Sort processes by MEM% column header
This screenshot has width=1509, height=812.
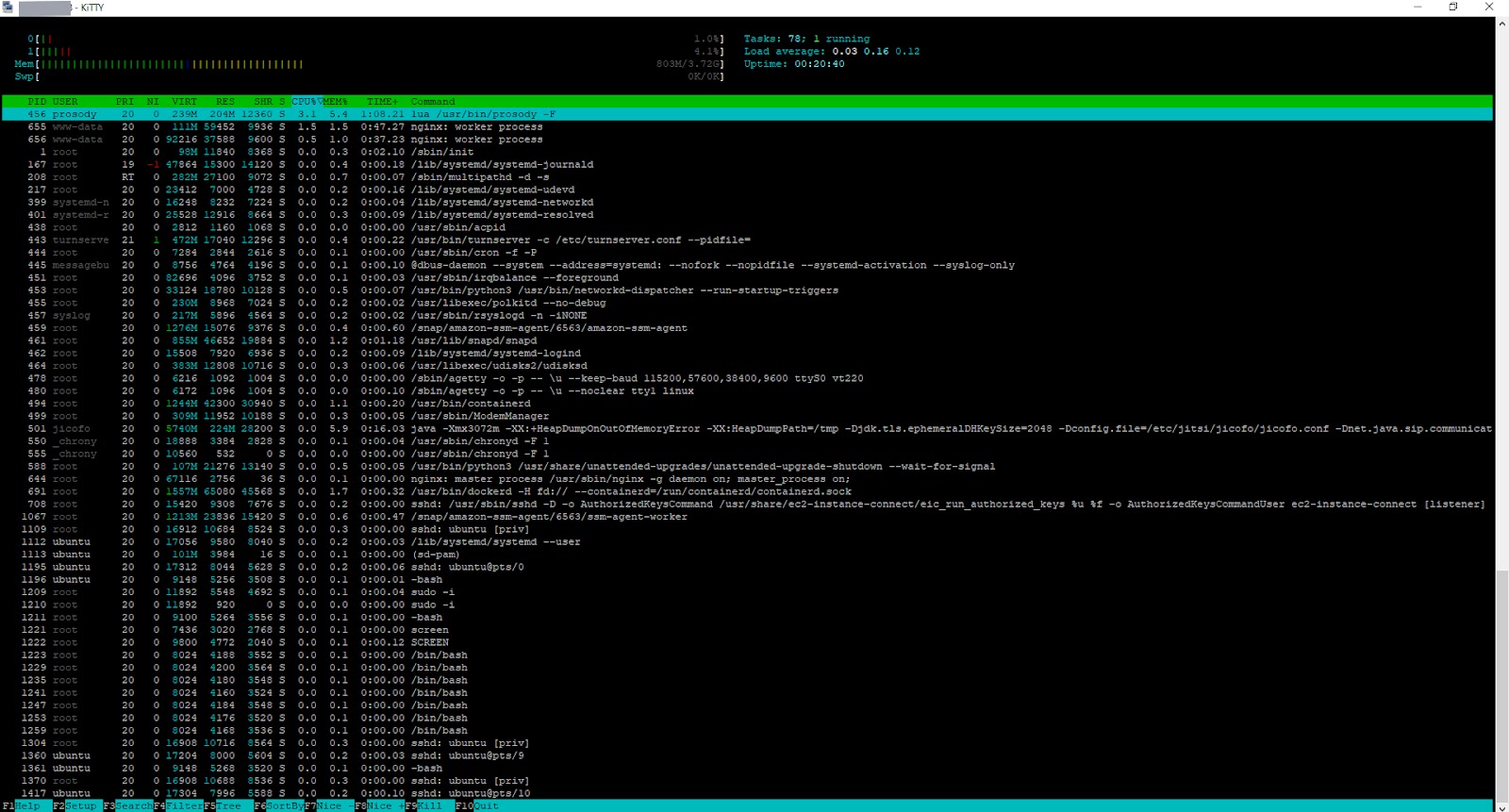335,102
